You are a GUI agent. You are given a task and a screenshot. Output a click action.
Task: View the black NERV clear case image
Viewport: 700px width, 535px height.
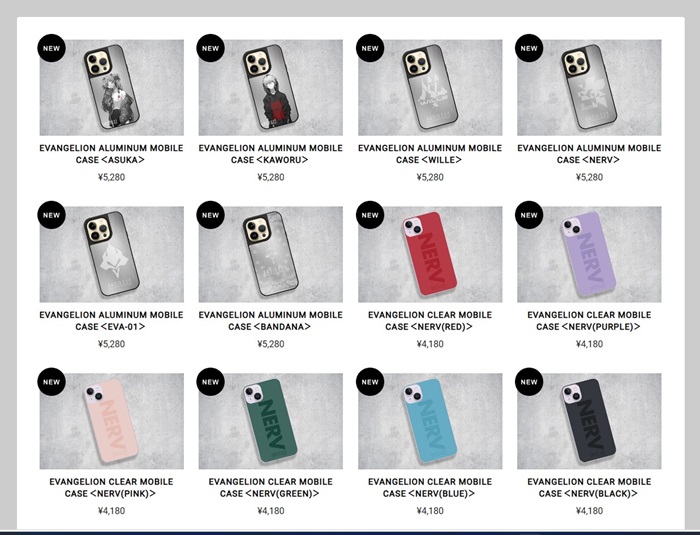coord(589,421)
